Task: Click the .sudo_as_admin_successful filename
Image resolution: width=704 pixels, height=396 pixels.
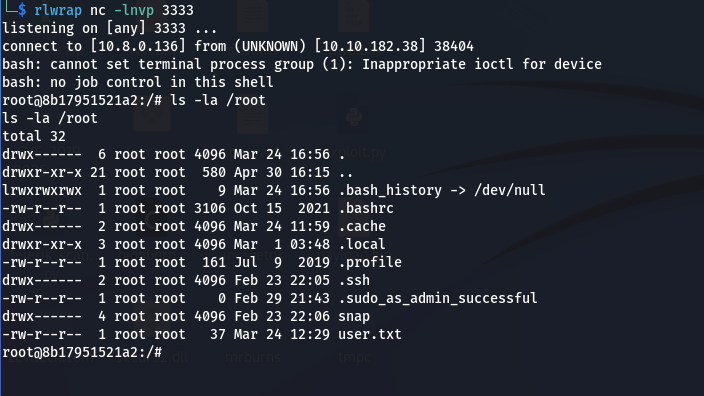Action: coord(438,299)
